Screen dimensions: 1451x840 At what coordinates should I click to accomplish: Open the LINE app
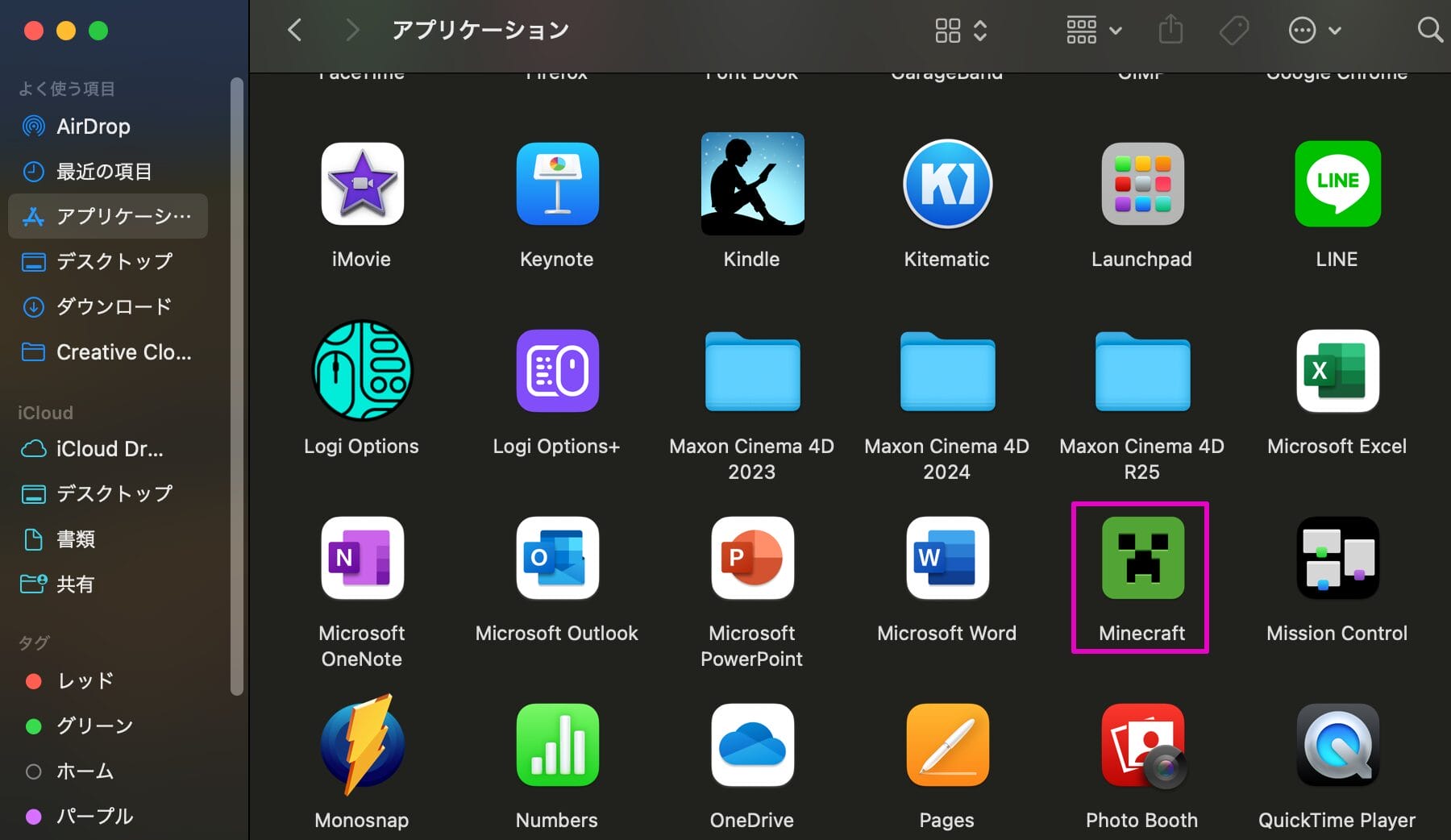pyautogui.click(x=1337, y=184)
